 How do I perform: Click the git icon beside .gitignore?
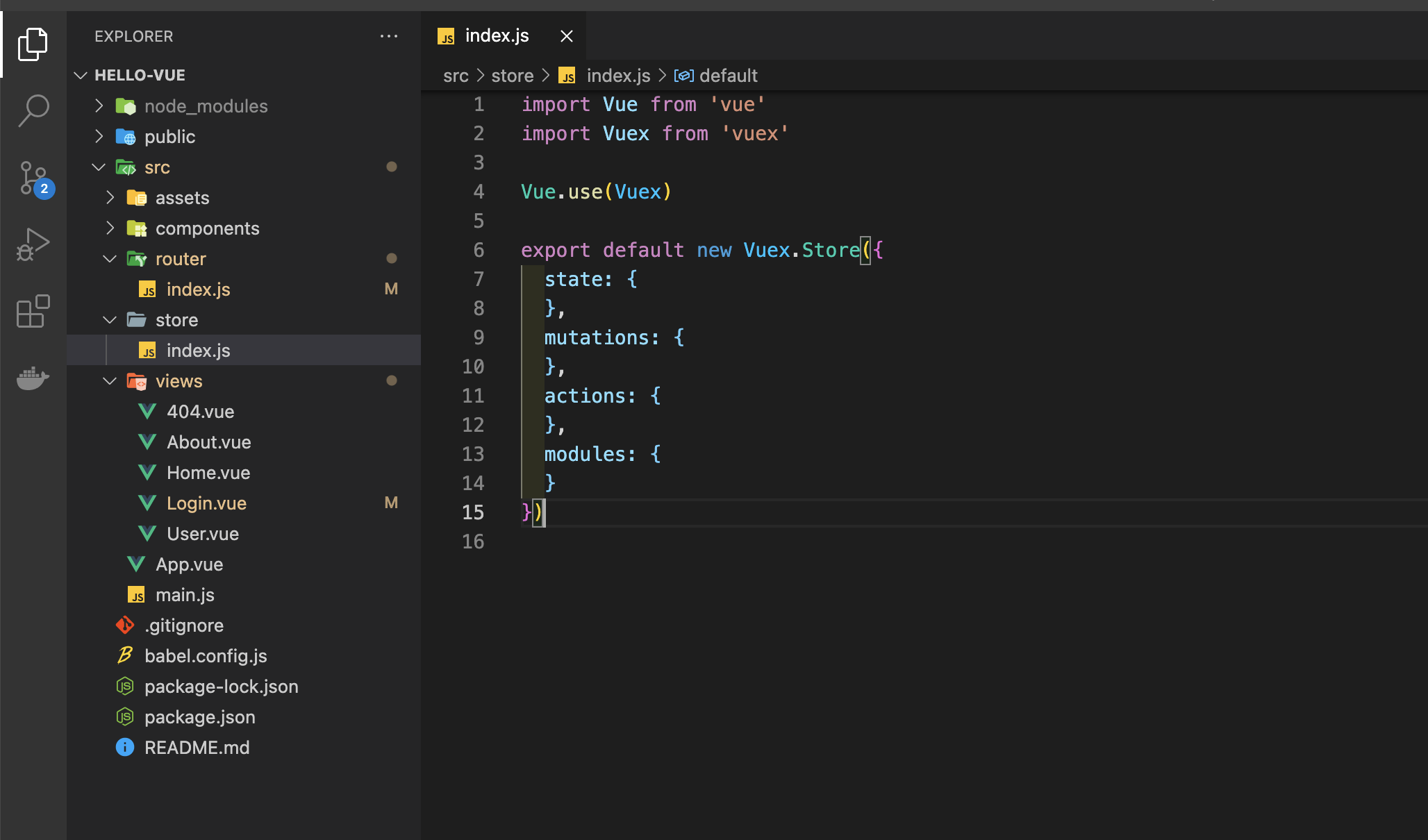coord(125,625)
